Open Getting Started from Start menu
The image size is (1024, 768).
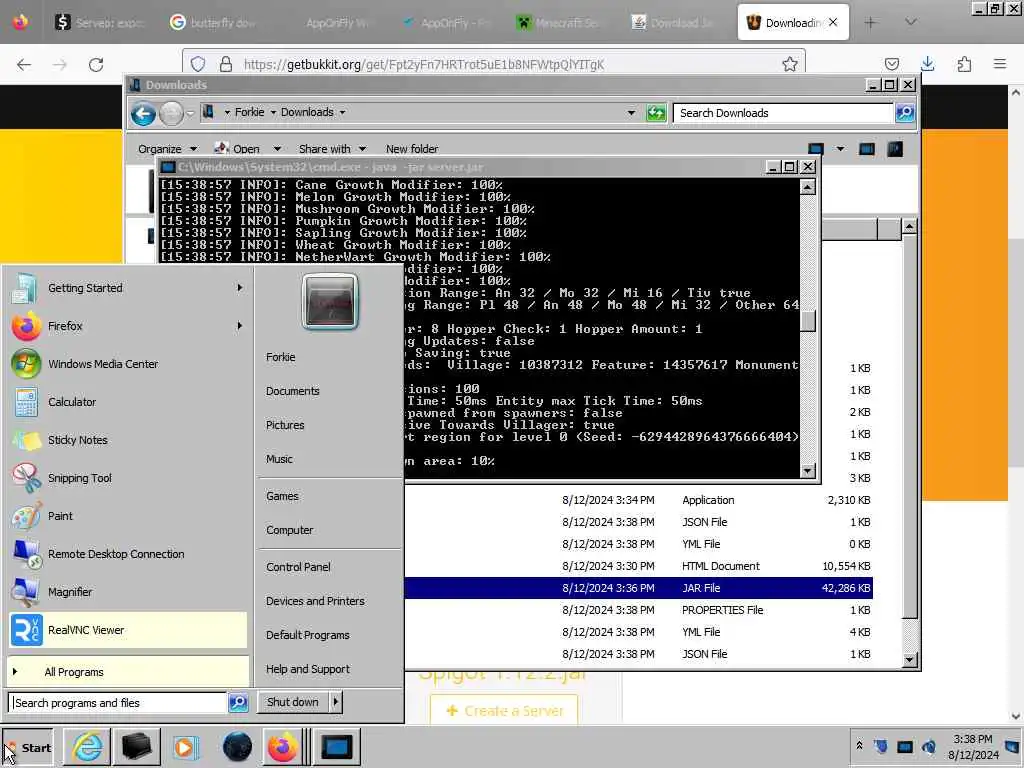[129, 288]
